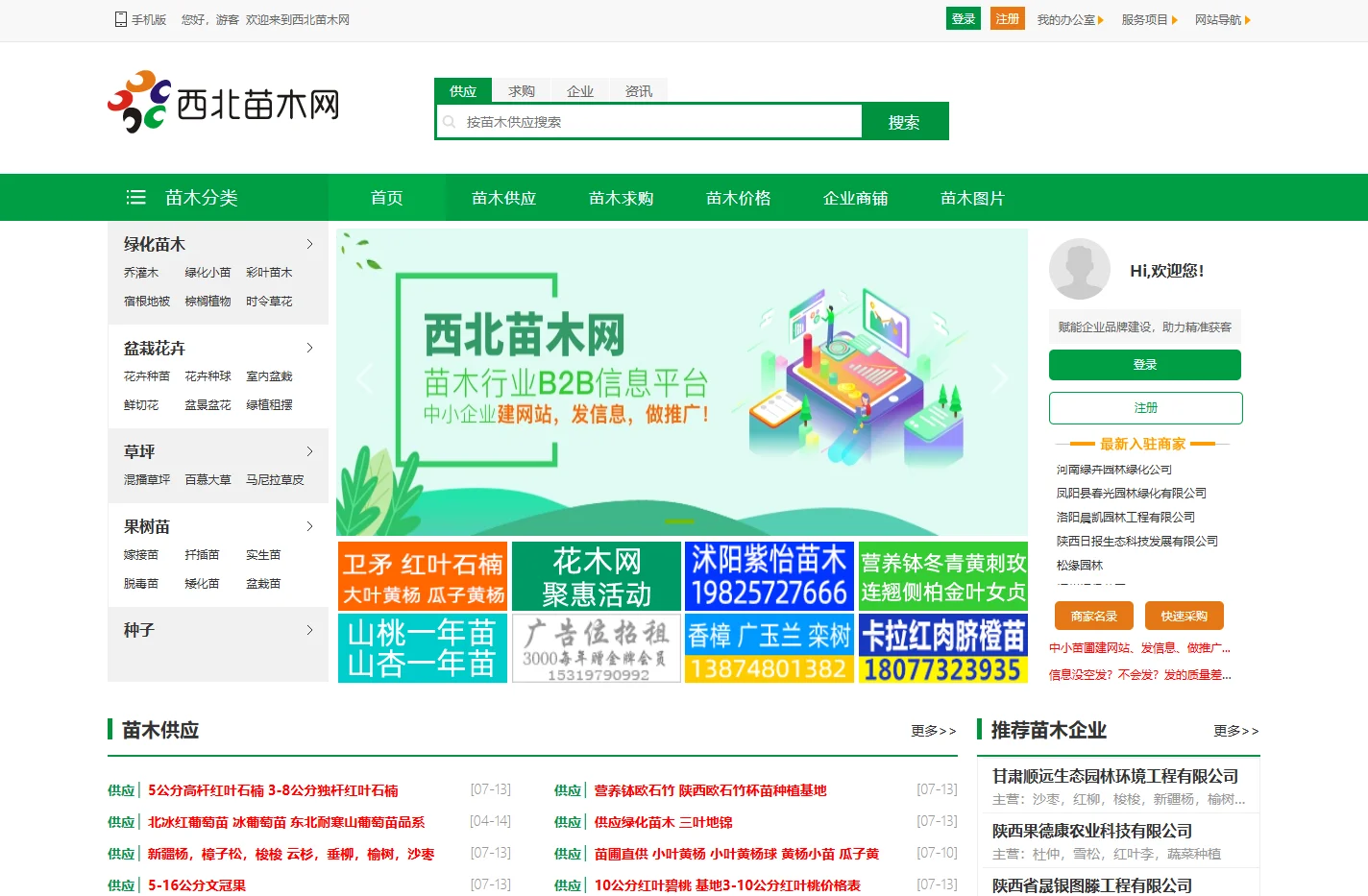This screenshot has width=1368, height=896.
Task: Open 嫁接苗 subcategory link
Action: (141, 555)
